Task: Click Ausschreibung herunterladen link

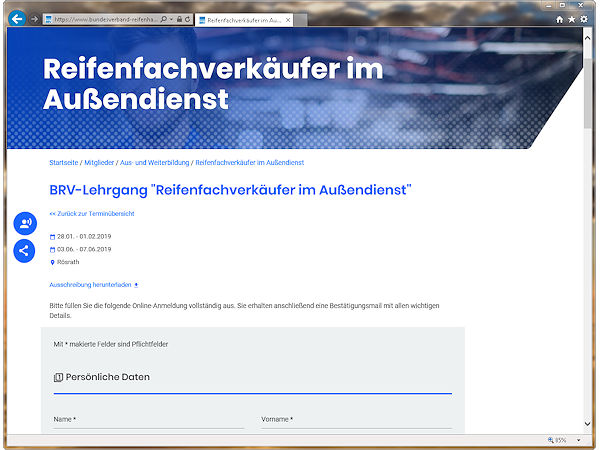Action: [x=90, y=285]
